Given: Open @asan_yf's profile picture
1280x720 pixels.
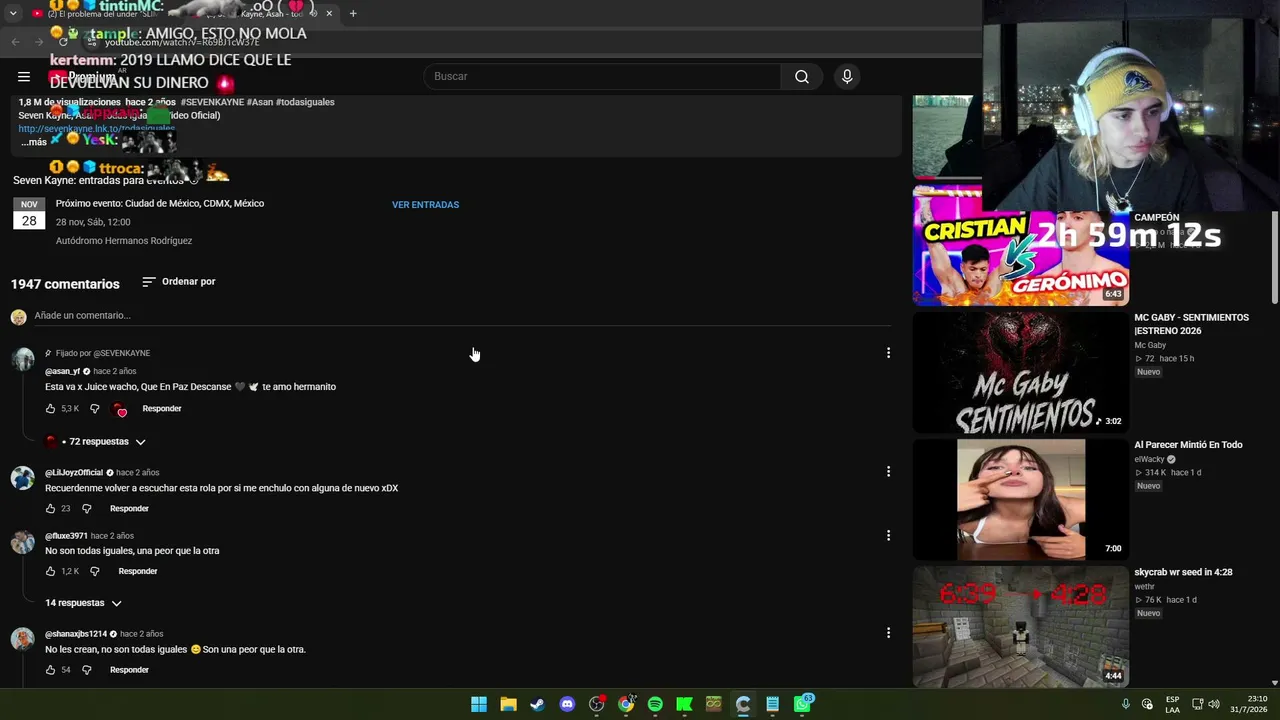Looking at the screenshot, I should coord(23,360).
